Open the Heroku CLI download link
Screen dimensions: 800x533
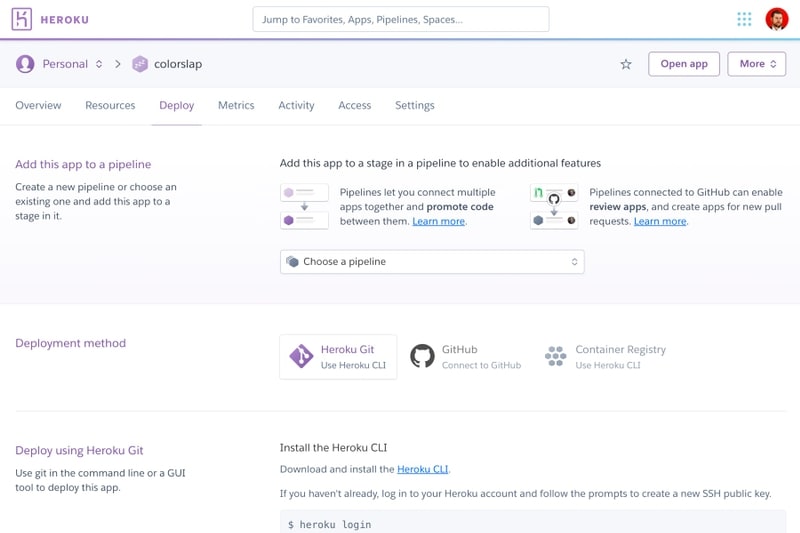[x=422, y=469]
